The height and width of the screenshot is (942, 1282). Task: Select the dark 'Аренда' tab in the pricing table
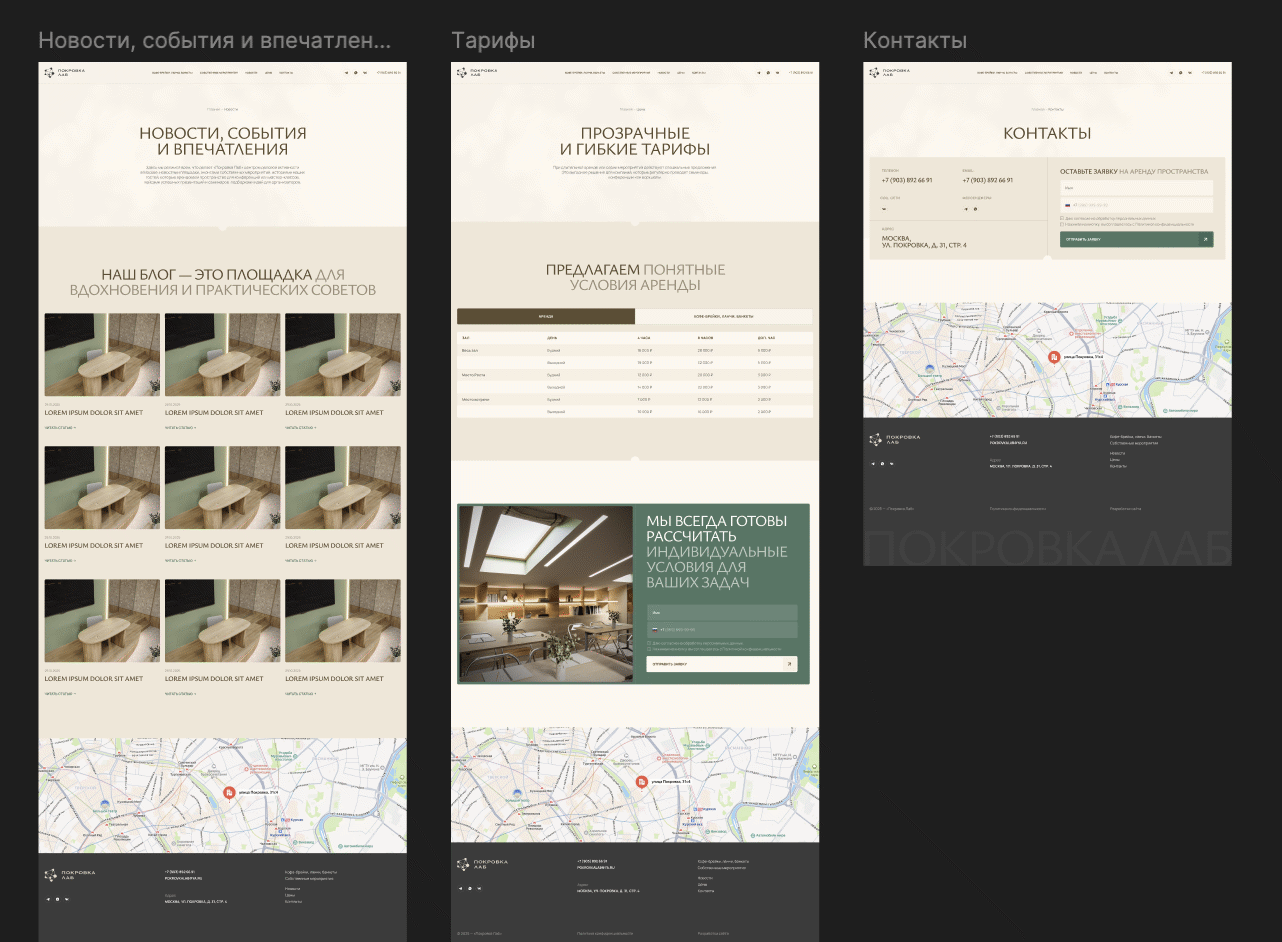coord(546,316)
